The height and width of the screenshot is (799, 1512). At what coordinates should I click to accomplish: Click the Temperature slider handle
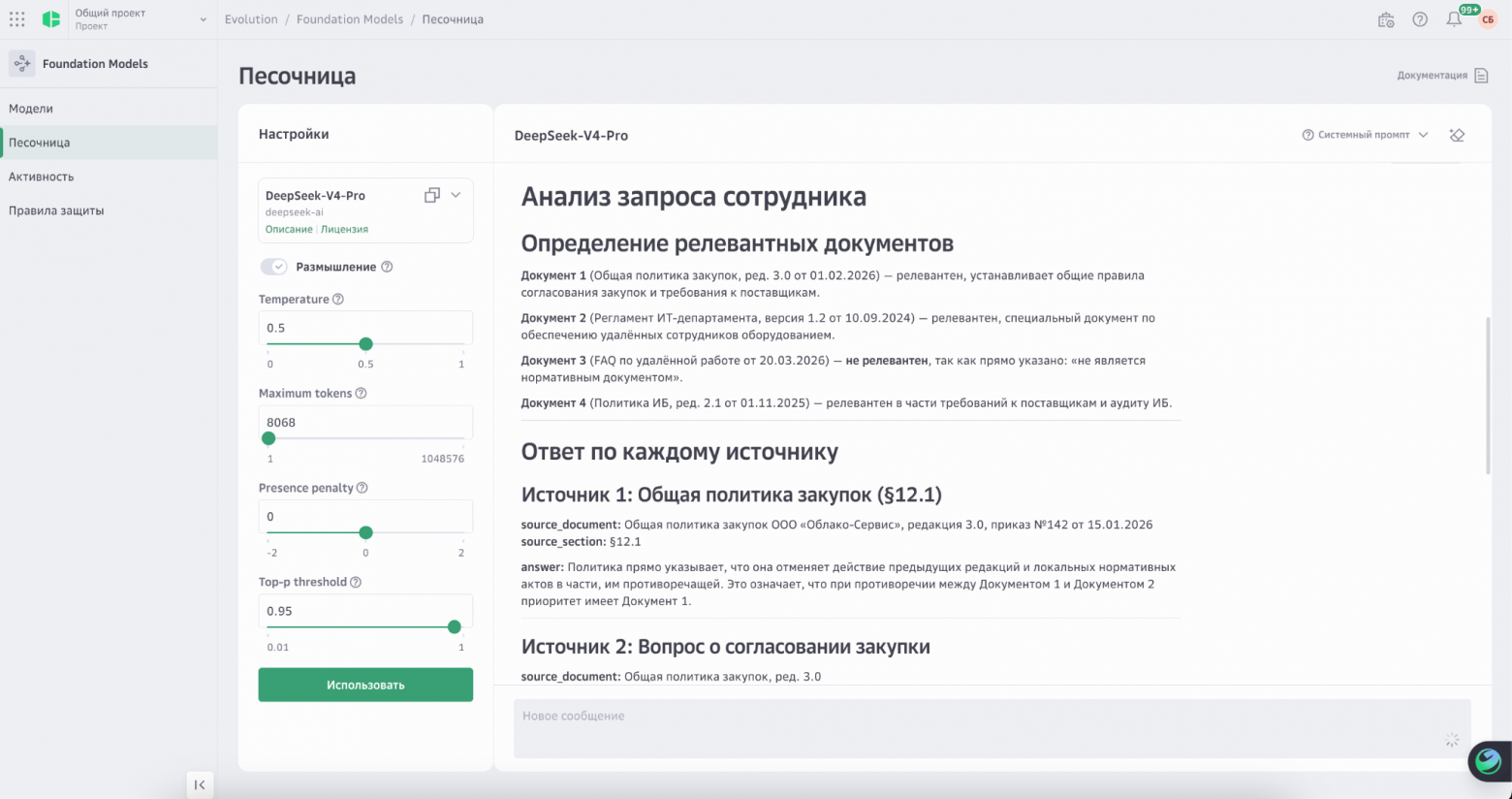[365, 344]
